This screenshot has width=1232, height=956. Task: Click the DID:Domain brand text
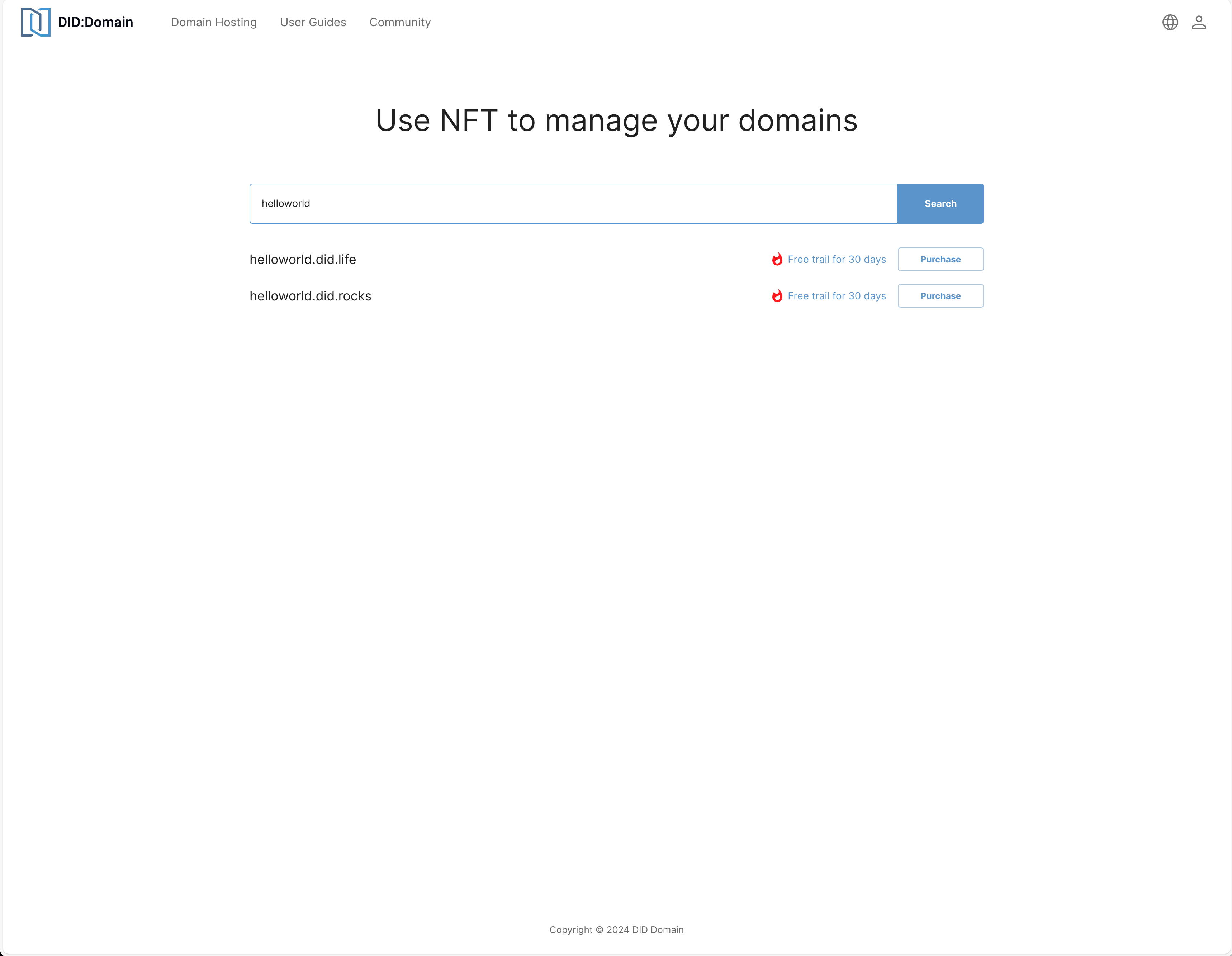[x=95, y=22]
